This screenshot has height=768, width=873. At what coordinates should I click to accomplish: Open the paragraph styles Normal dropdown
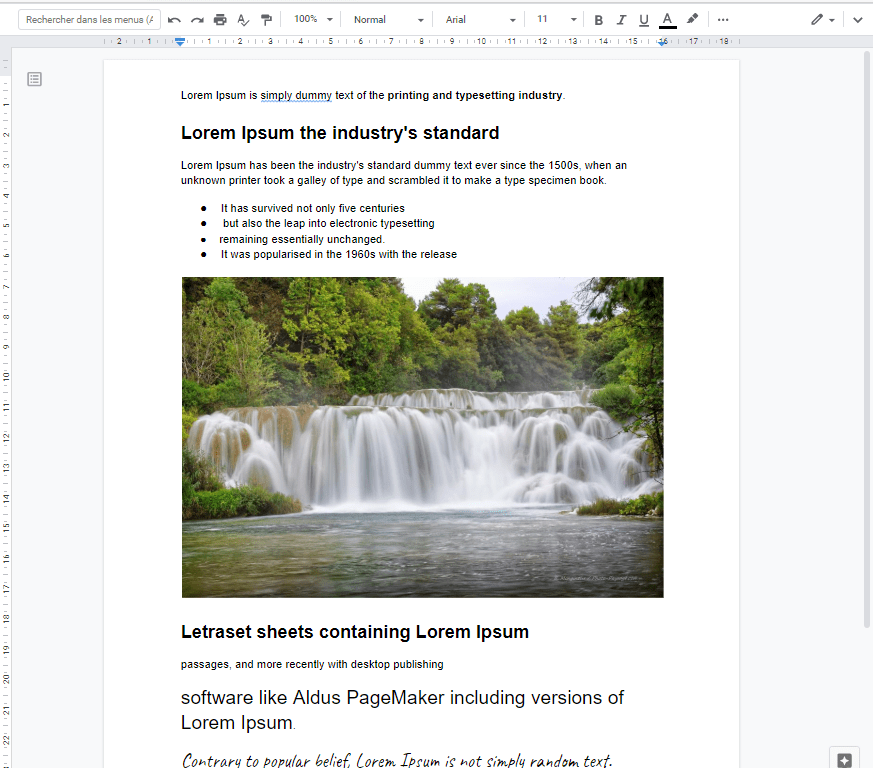pyautogui.click(x=387, y=18)
